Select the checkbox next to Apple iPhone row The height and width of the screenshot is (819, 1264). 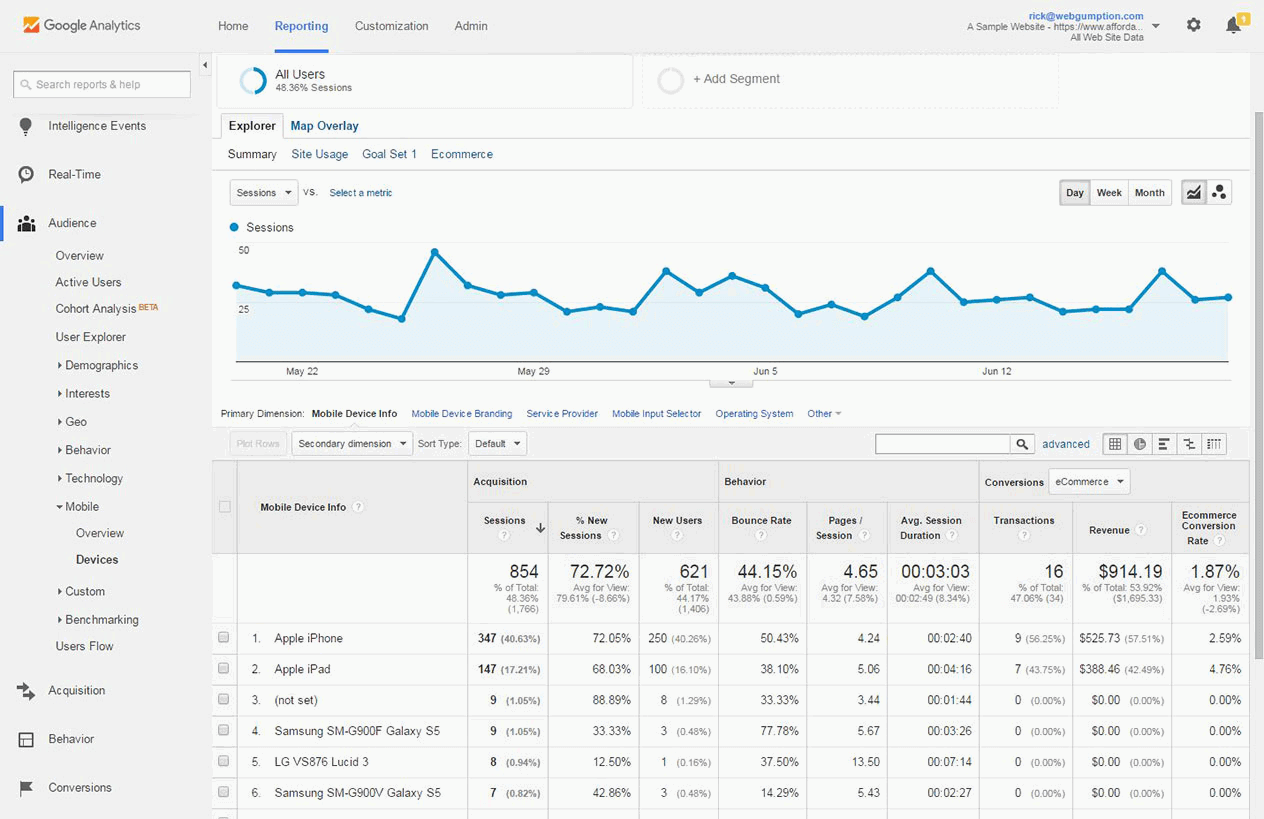(223, 637)
